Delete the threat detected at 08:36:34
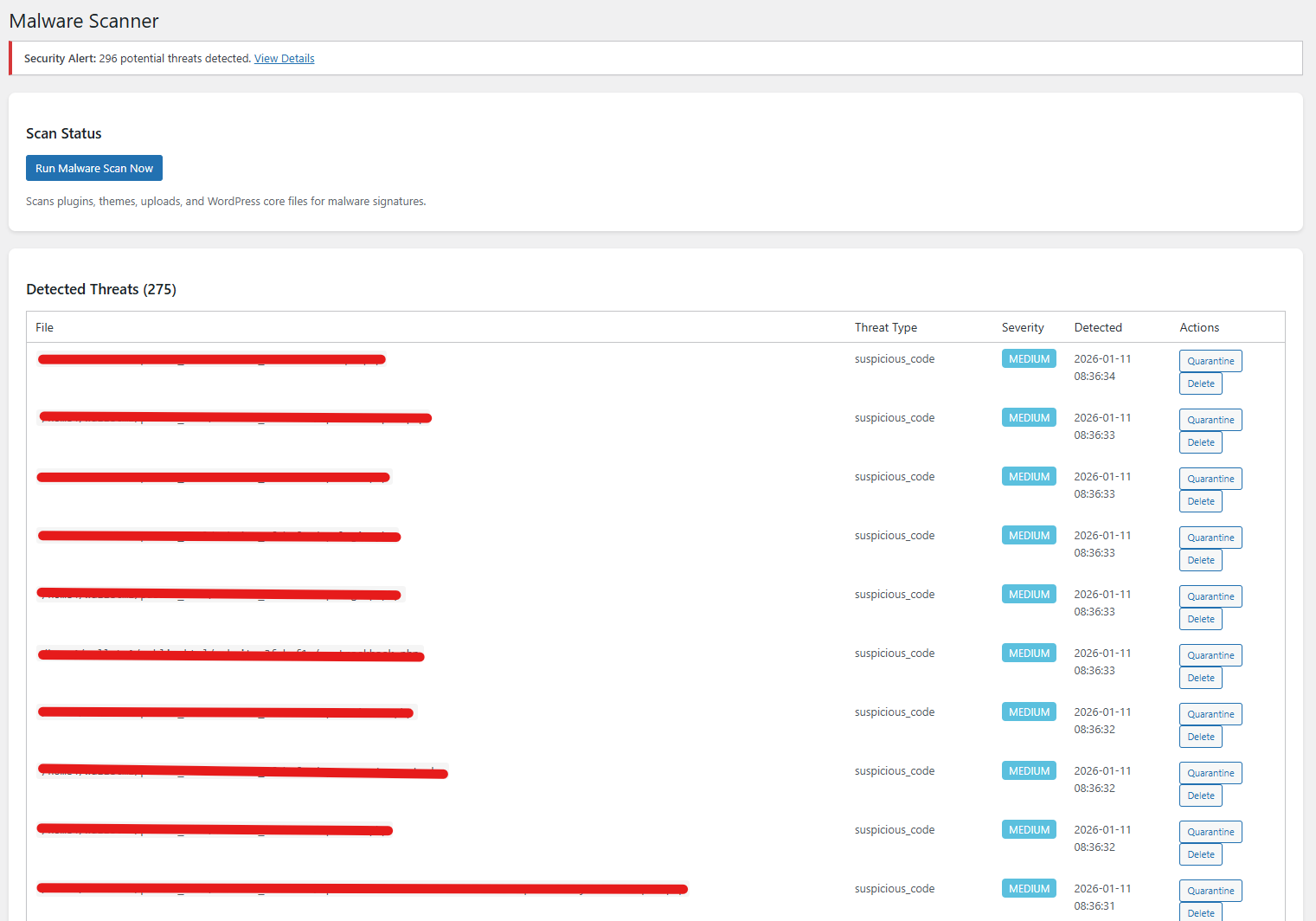This screenshot has width=1316, height=921. tap(1200, 383)
